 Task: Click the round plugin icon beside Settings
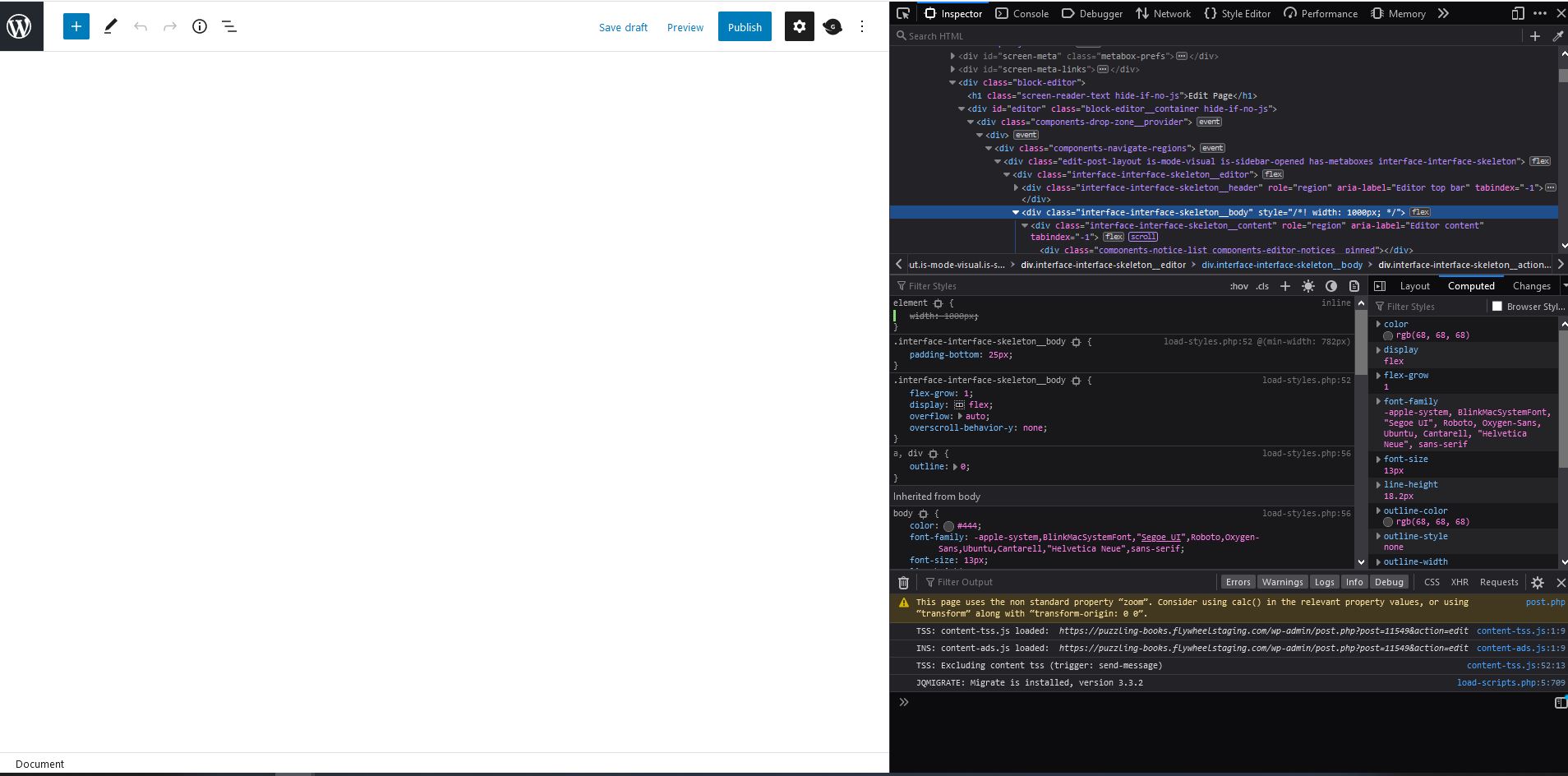tap(832, 26)
